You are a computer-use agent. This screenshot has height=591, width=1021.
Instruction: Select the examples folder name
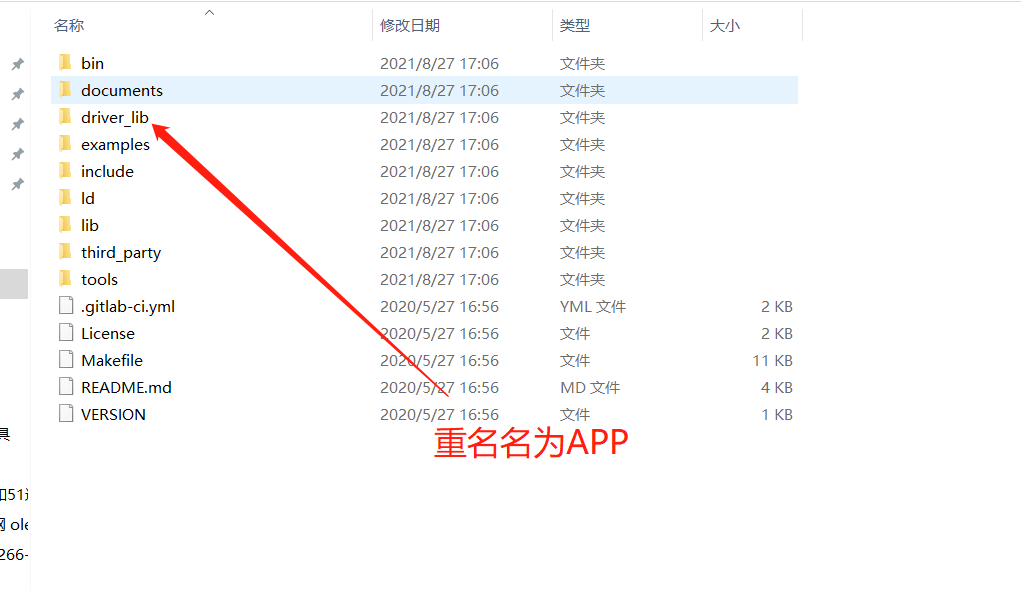[x=115, y=144]
